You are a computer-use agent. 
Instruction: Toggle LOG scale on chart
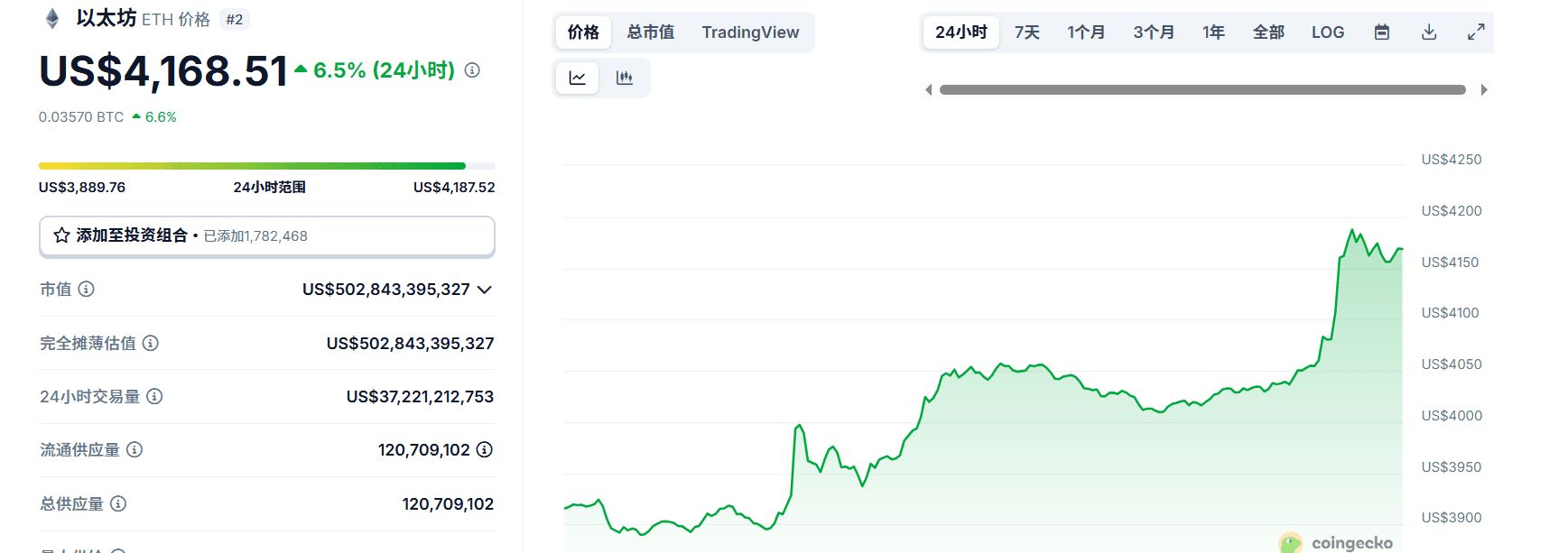1328,32
